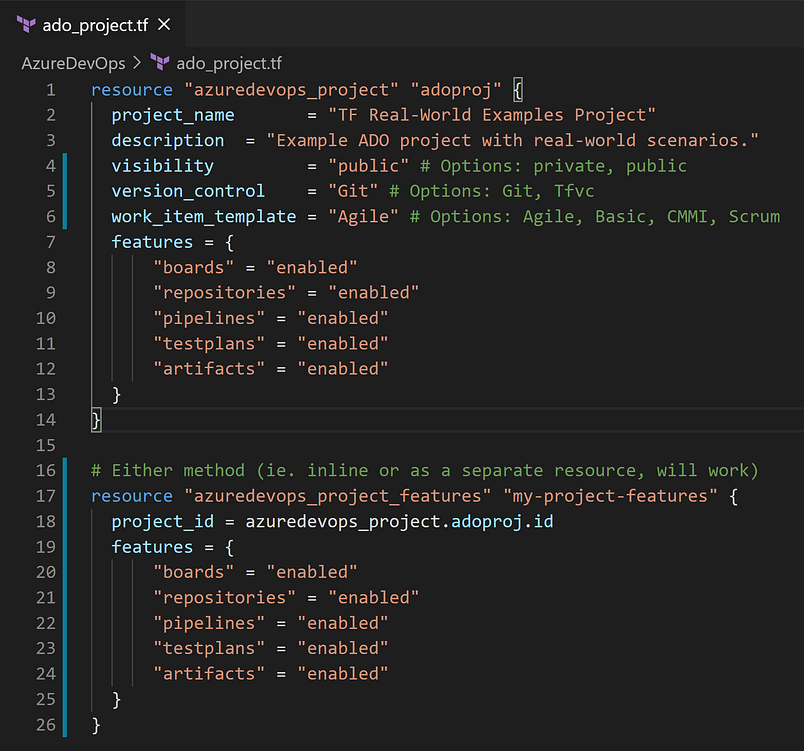Click line number 14 in the gutter
Image resolution: width=804 pixels, height=751 pixels.
[46, 420]
